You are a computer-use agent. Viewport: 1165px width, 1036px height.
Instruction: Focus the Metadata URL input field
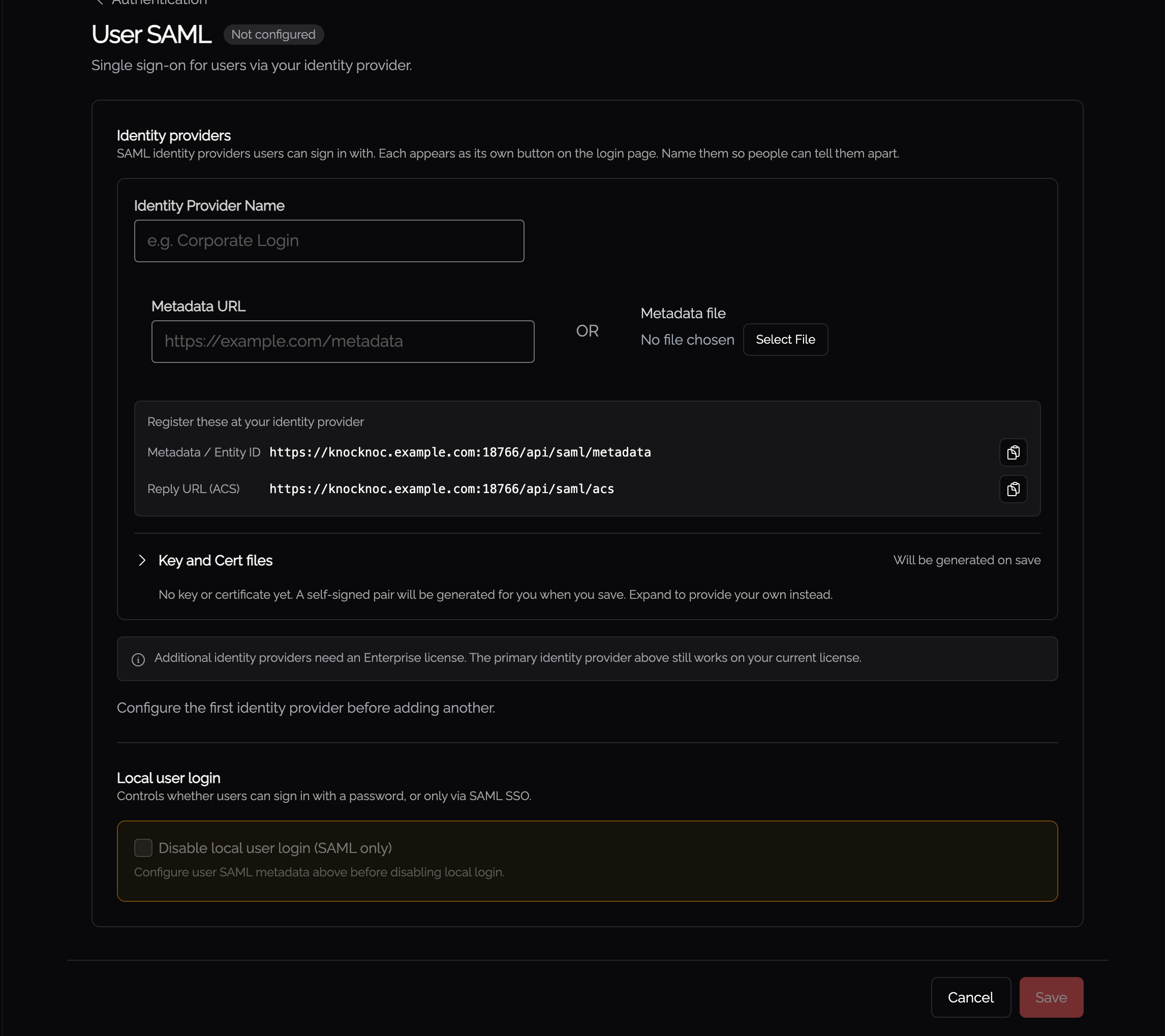[x=343, y=341]
